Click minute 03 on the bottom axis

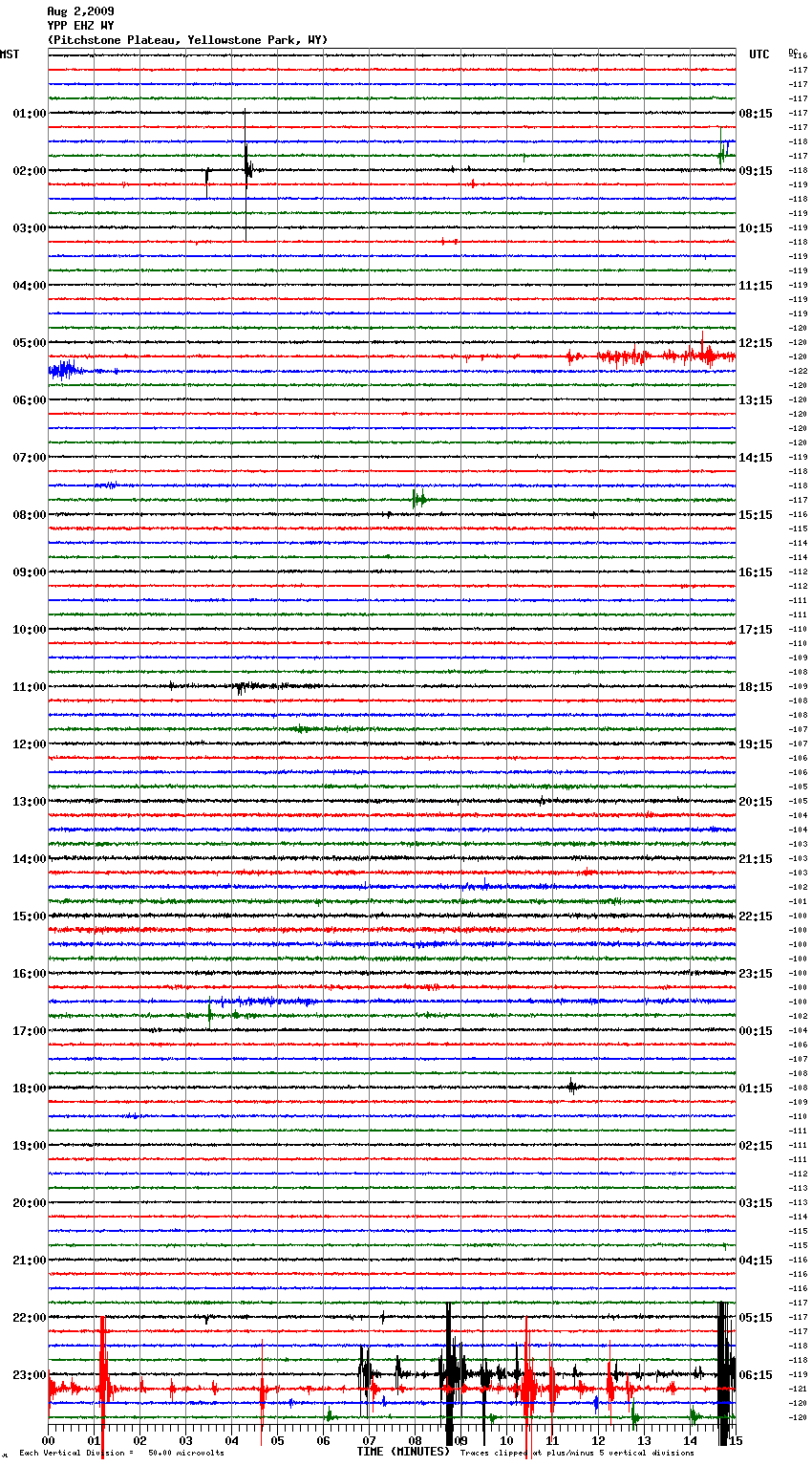[186, 1440]
